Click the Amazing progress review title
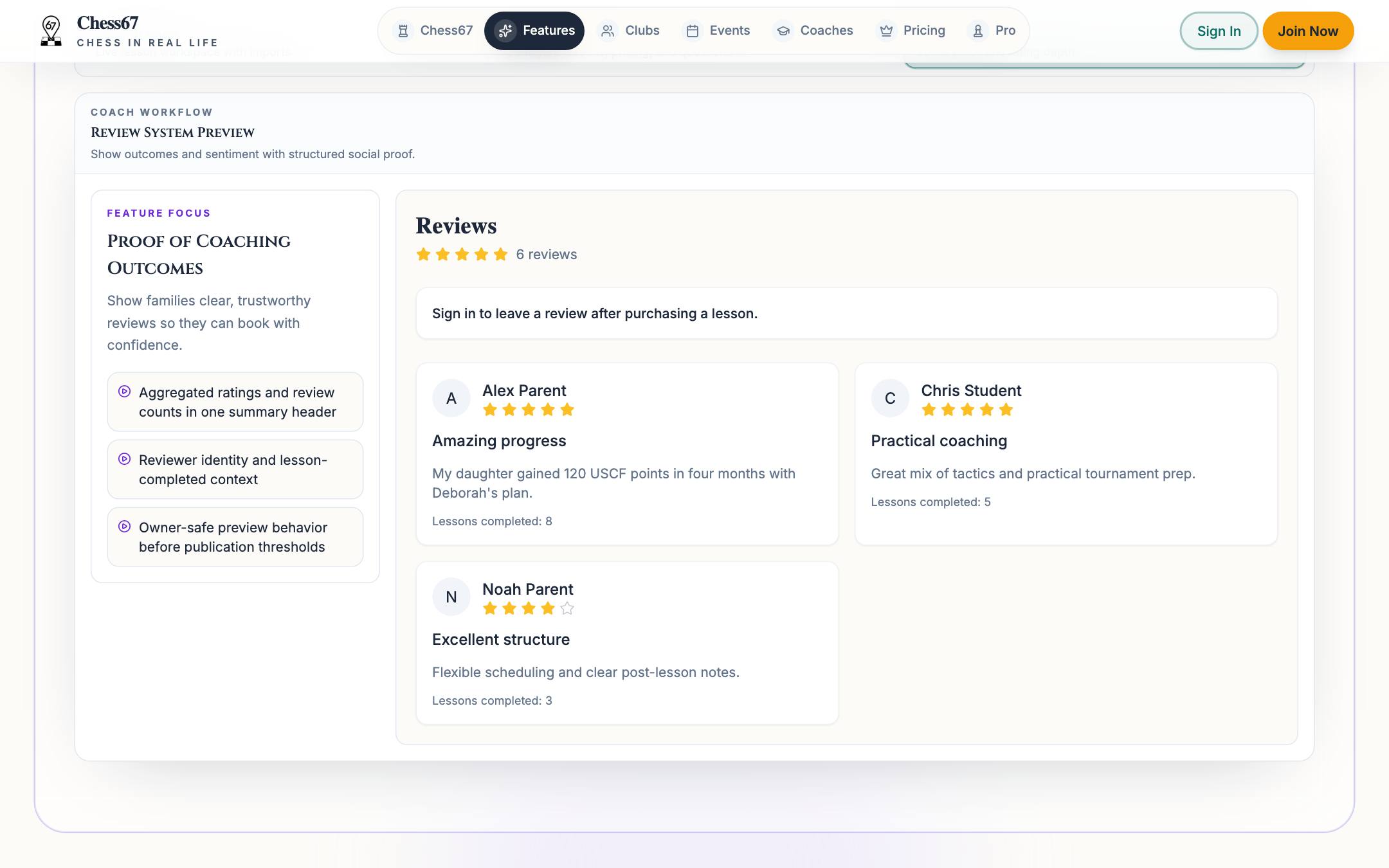The image size is (1389, 868). (499, 441)
